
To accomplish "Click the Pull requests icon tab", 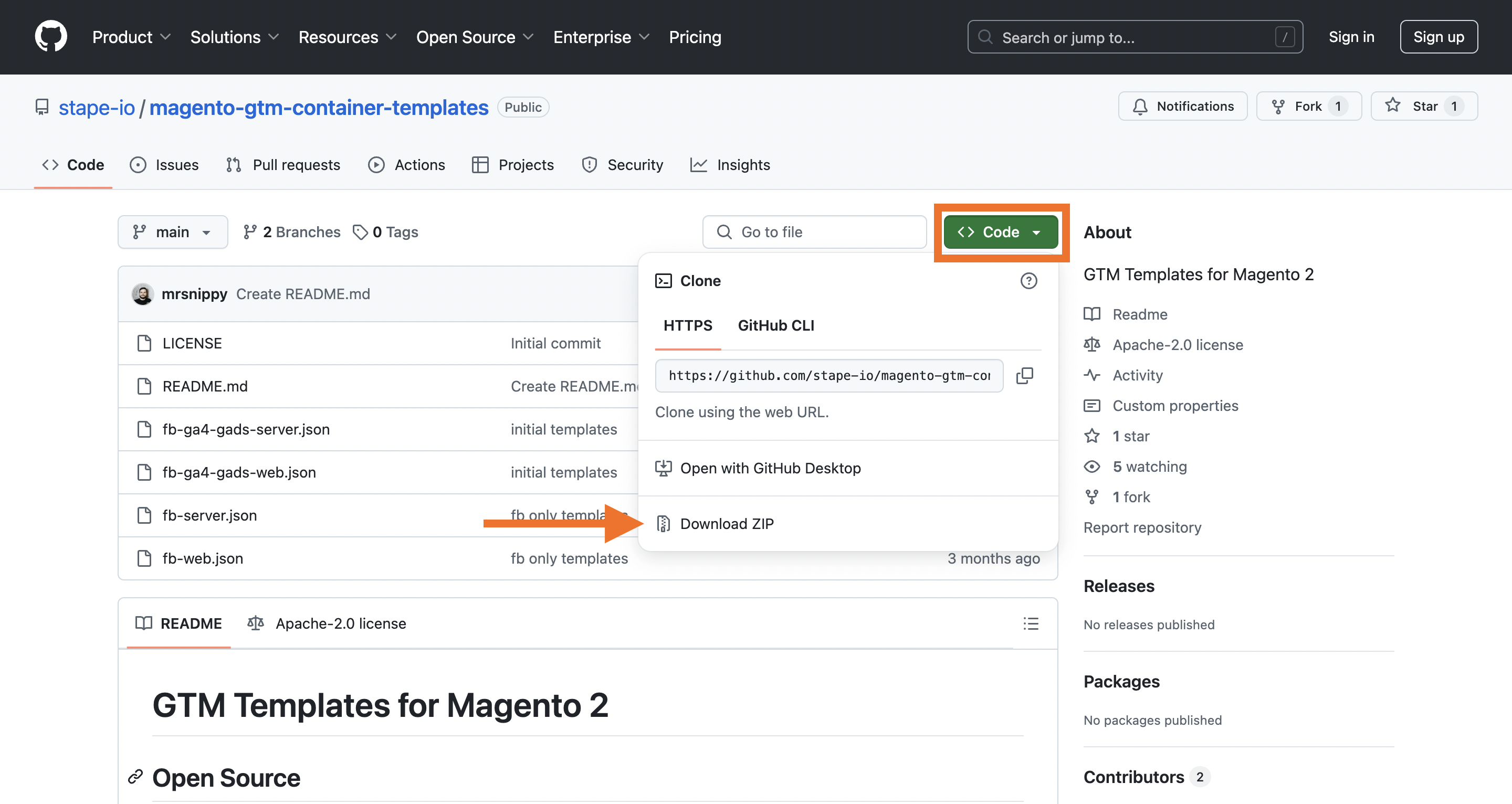I will tap(283, 164).
